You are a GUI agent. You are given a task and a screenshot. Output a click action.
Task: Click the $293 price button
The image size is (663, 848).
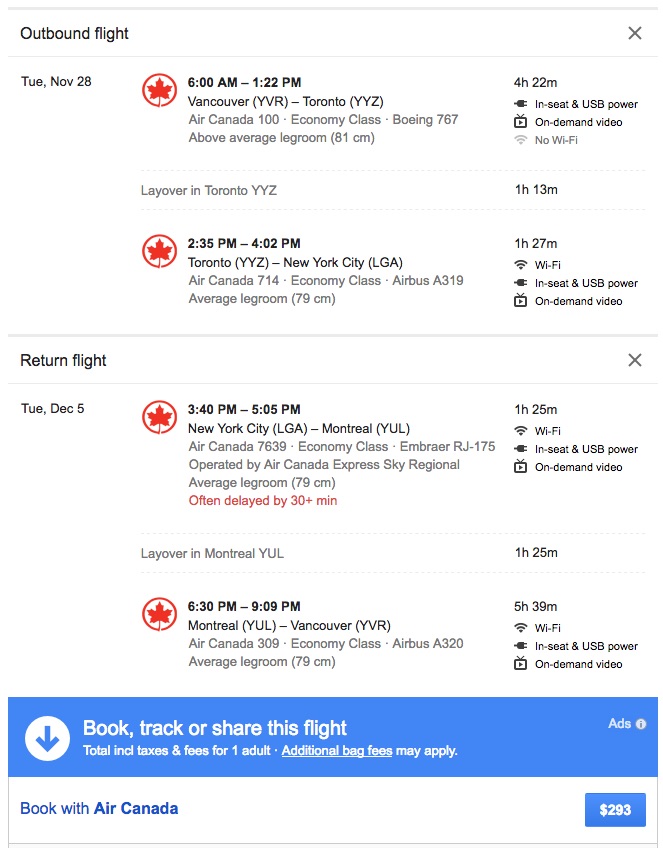click(x=615, y=810)
